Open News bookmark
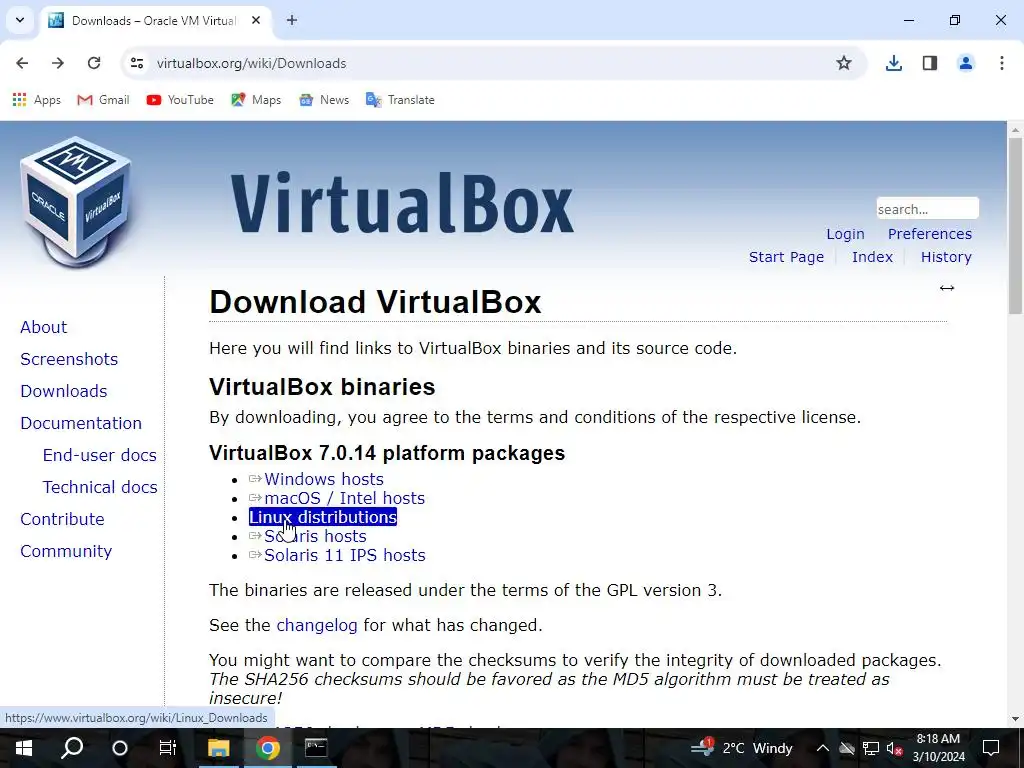This screenshot has width=1024, height=768. coord(324,100)
